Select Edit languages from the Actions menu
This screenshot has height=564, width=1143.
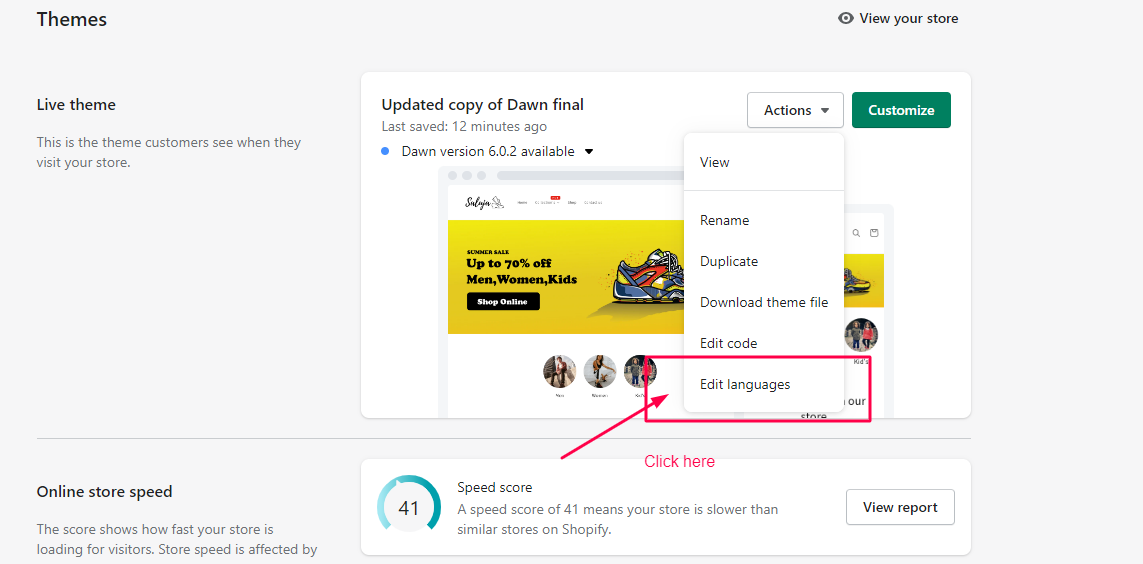[745, 384]
